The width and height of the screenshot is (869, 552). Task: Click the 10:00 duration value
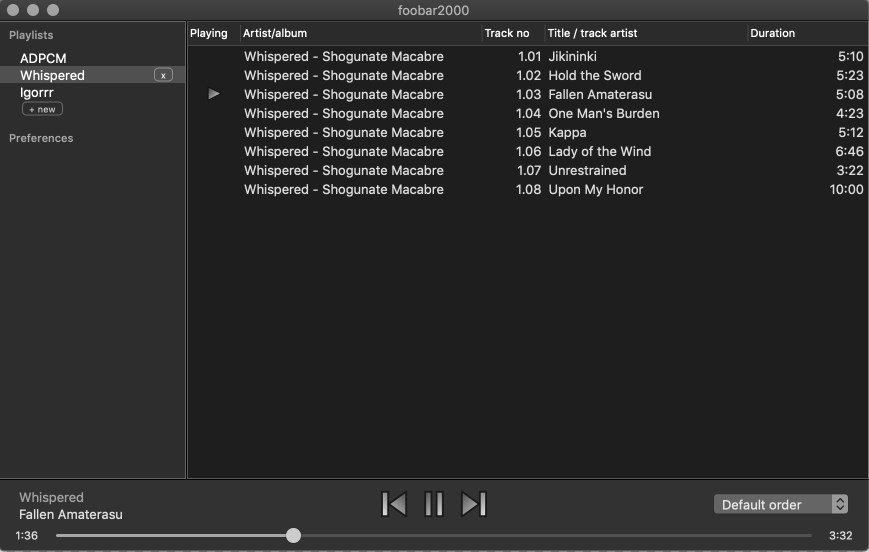click(x=846, y=190)
